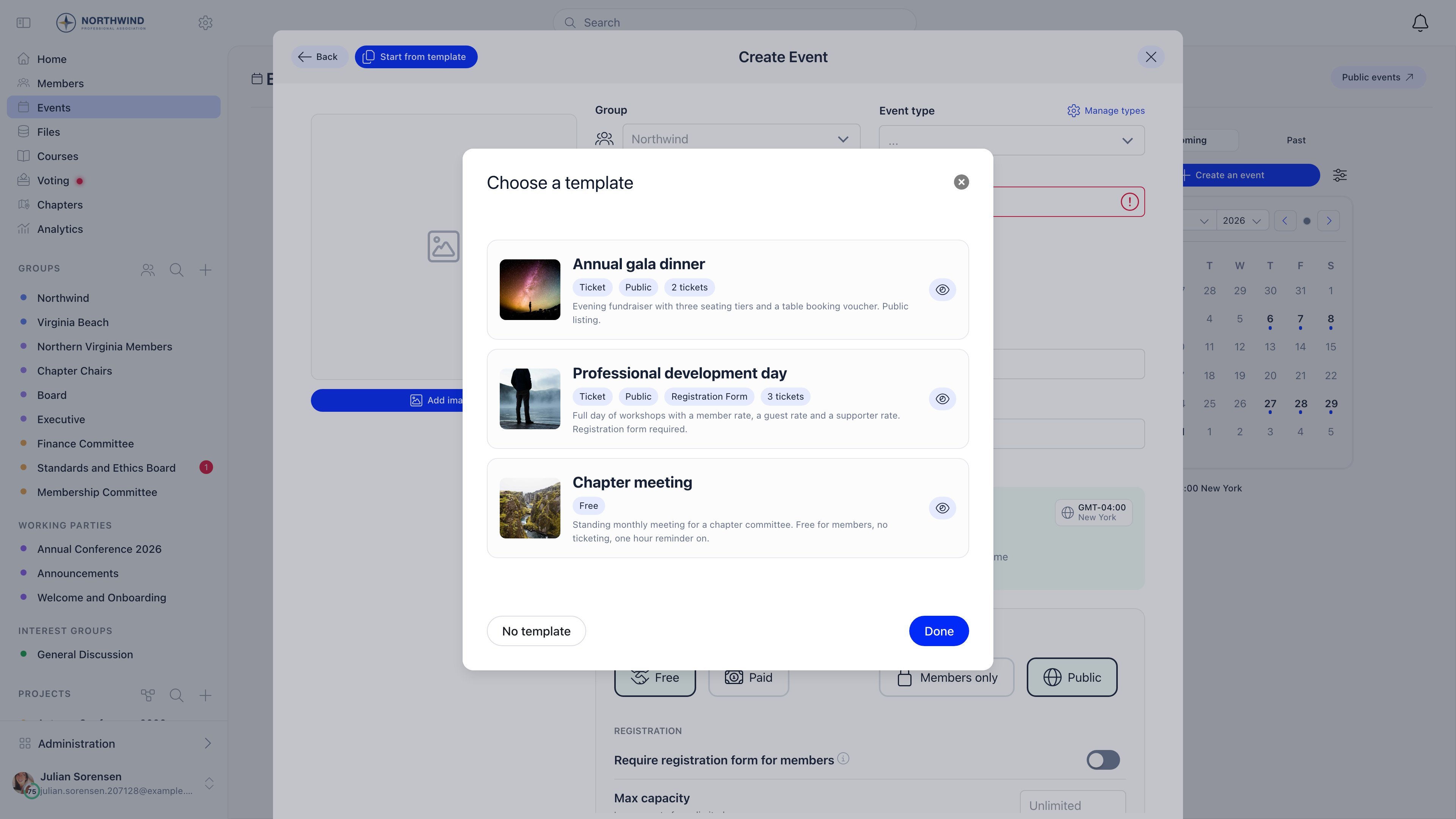
Task: Open the year 2026 dropdown
Action: pos(1242,220)
